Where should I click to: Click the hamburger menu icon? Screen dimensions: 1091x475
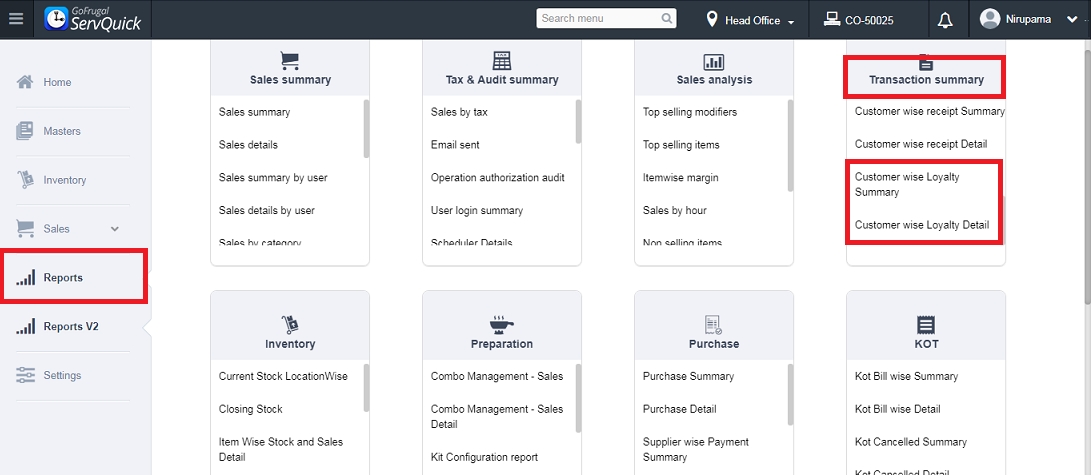pos(16,19)
